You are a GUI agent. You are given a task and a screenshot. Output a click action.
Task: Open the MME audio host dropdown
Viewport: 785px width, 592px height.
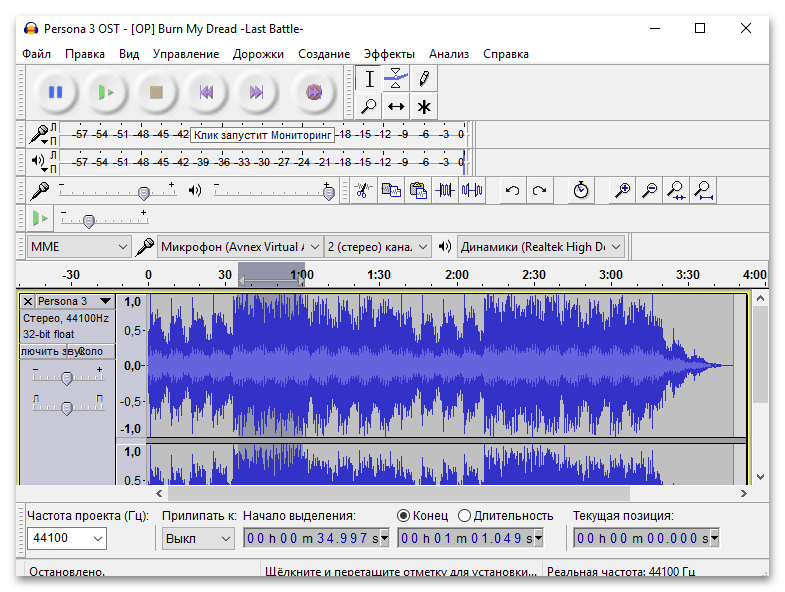(79, 246)
